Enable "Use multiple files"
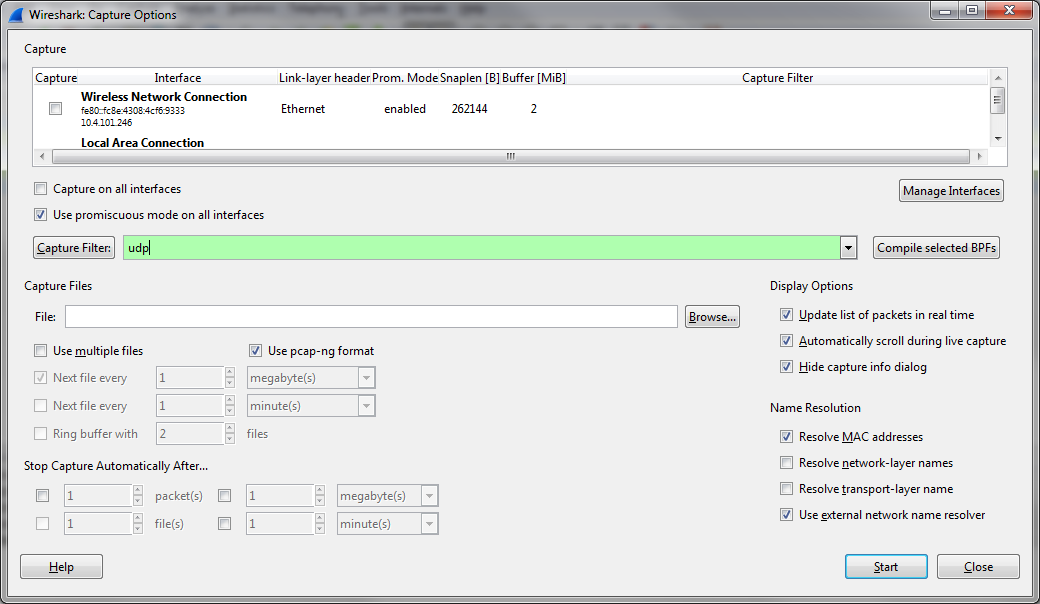1040x604 pixels. click(x=40, y=351)
